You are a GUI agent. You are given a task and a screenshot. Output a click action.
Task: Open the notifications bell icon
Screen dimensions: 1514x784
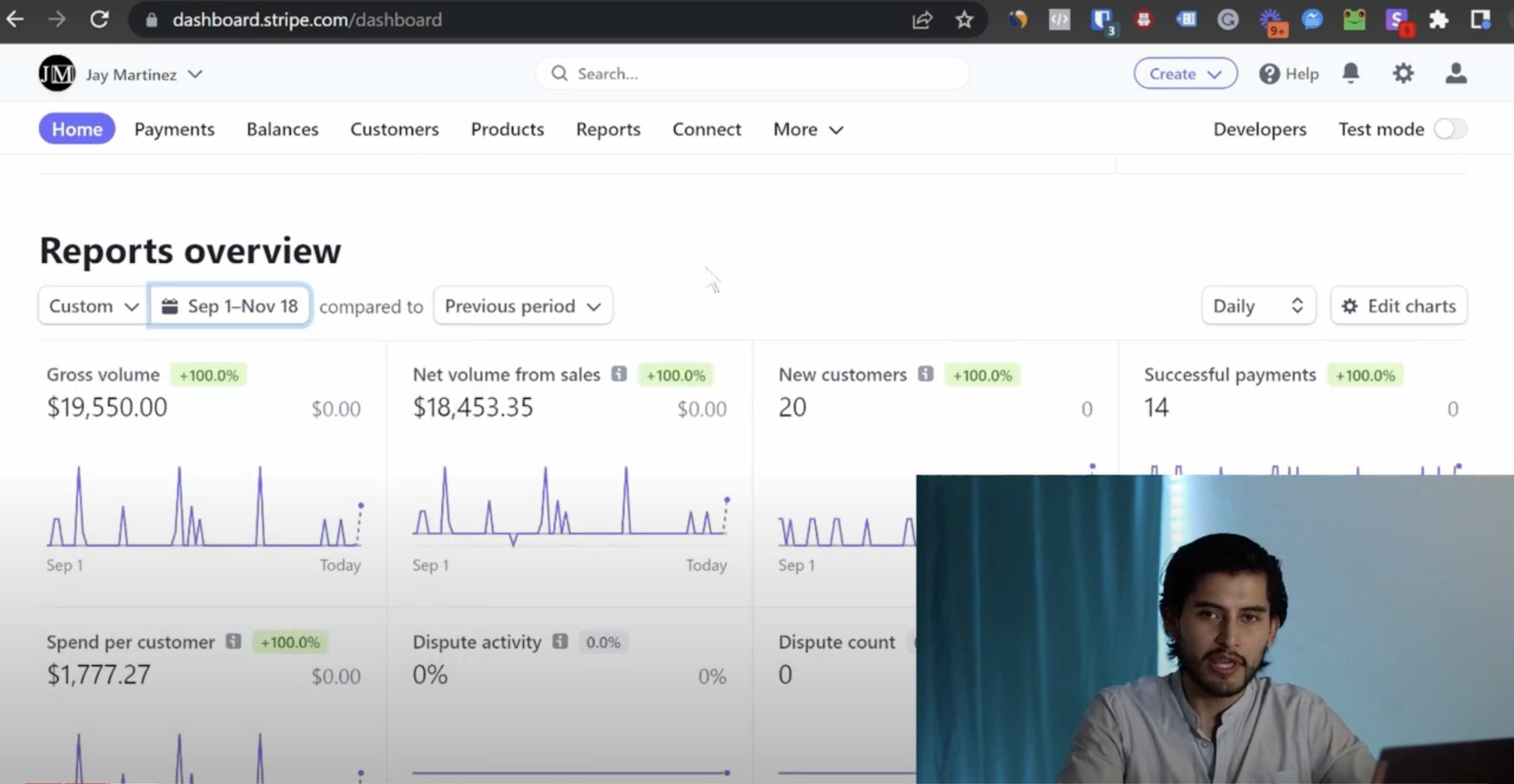1351,74
